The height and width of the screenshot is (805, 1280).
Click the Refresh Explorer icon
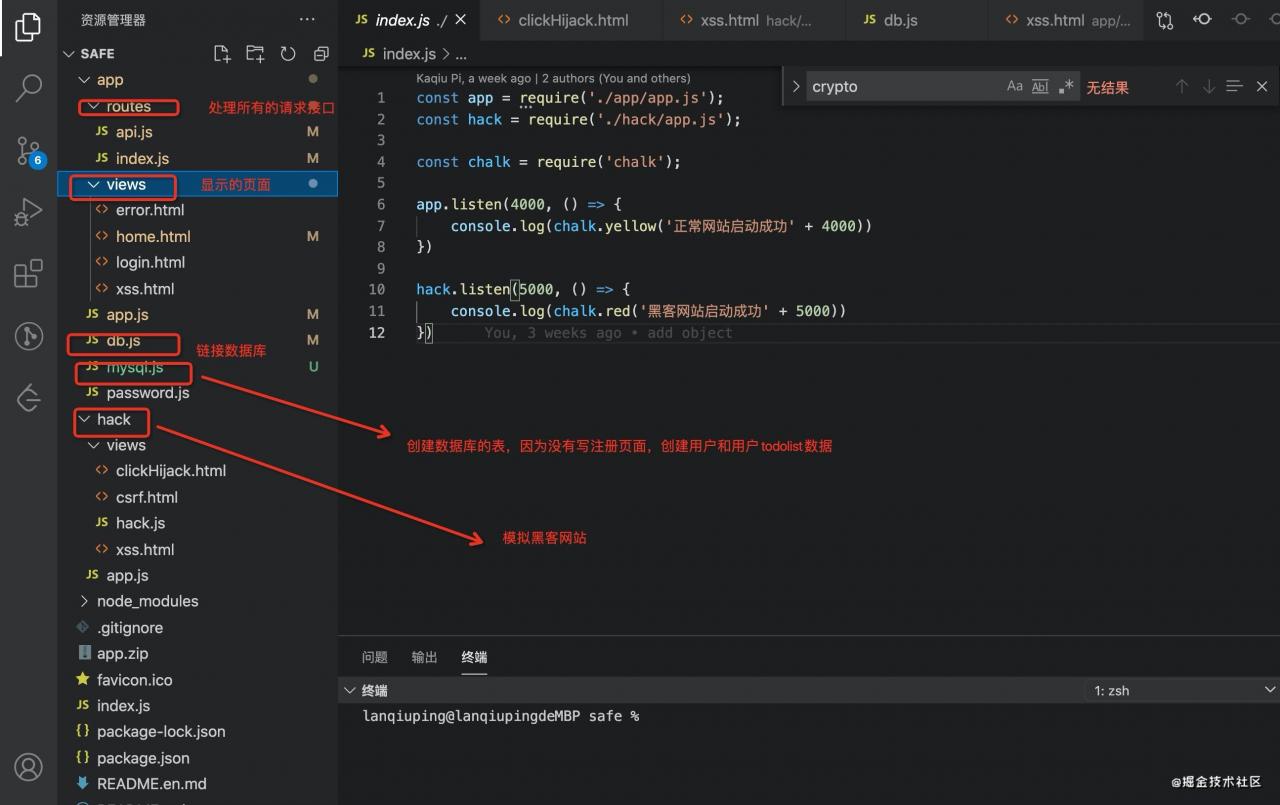(288, 54)
